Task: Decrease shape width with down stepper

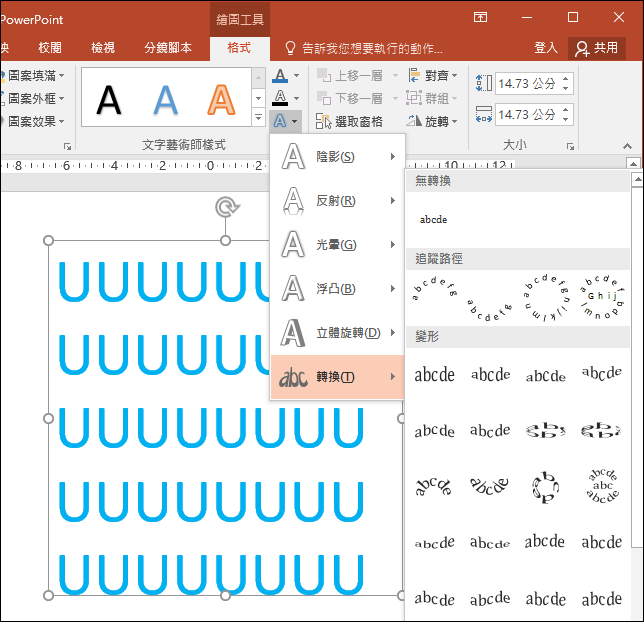Action: pyautogui.click(x=566, y=120)
